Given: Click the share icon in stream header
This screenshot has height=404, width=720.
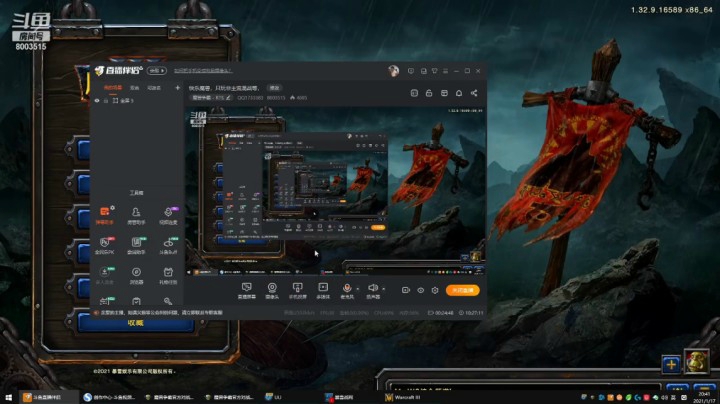Looking at the screenshot, I should point(474,93).
